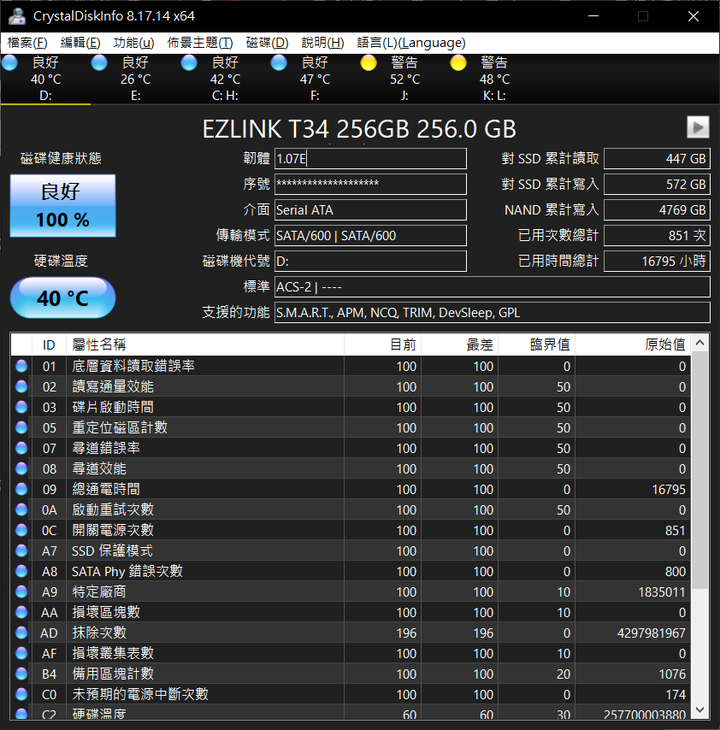Click power on count value 851 次
The image size is (720, 730).
657,236
